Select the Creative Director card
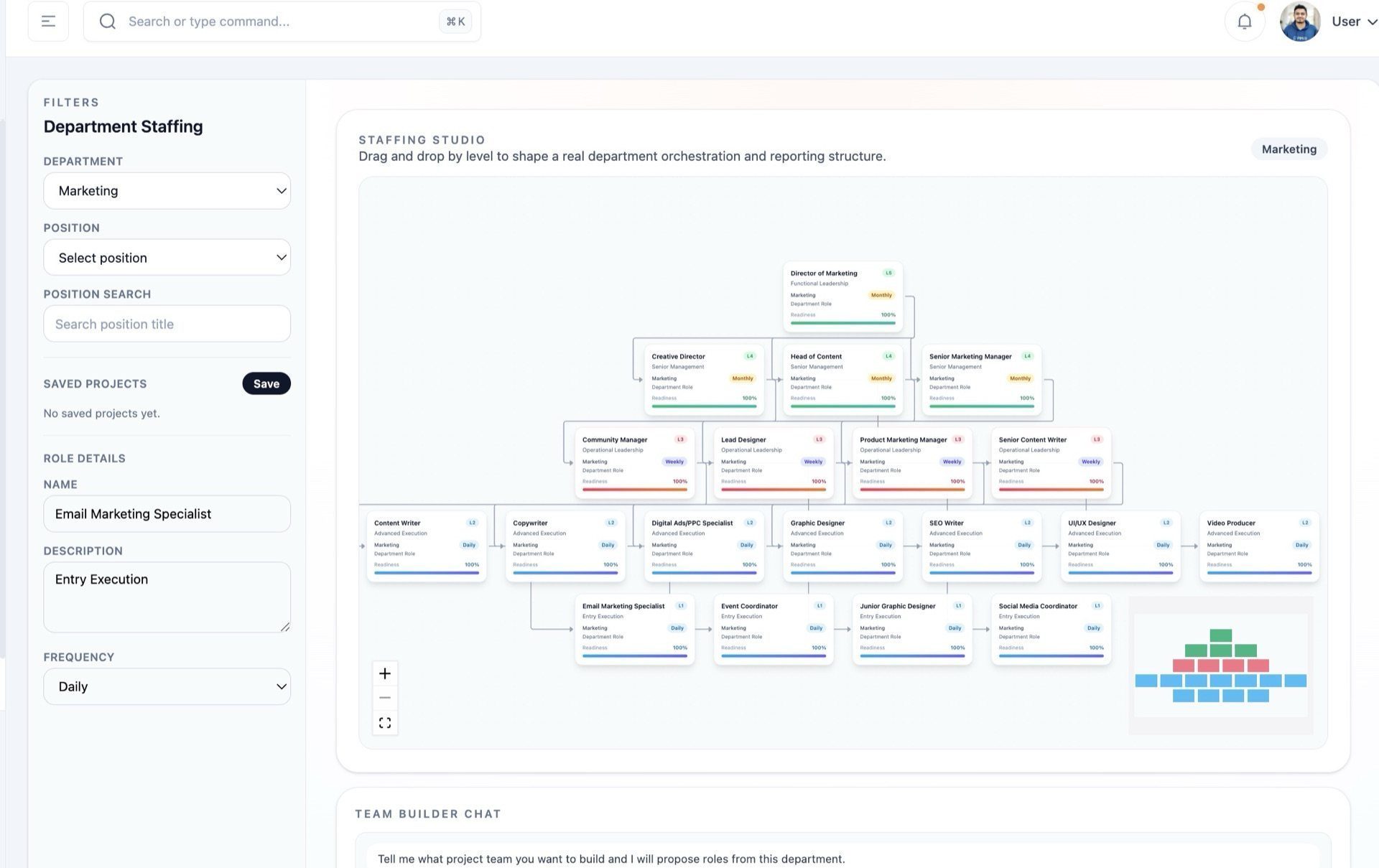 [x=704, y=381]
